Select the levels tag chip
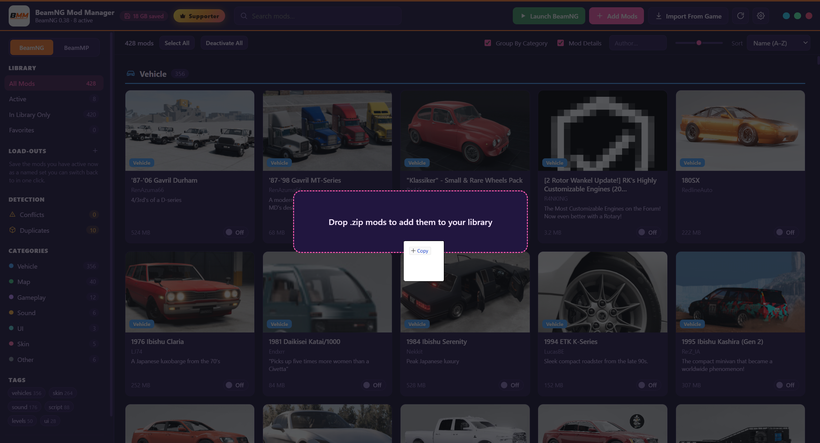820x443 pixels. (22, 421)
